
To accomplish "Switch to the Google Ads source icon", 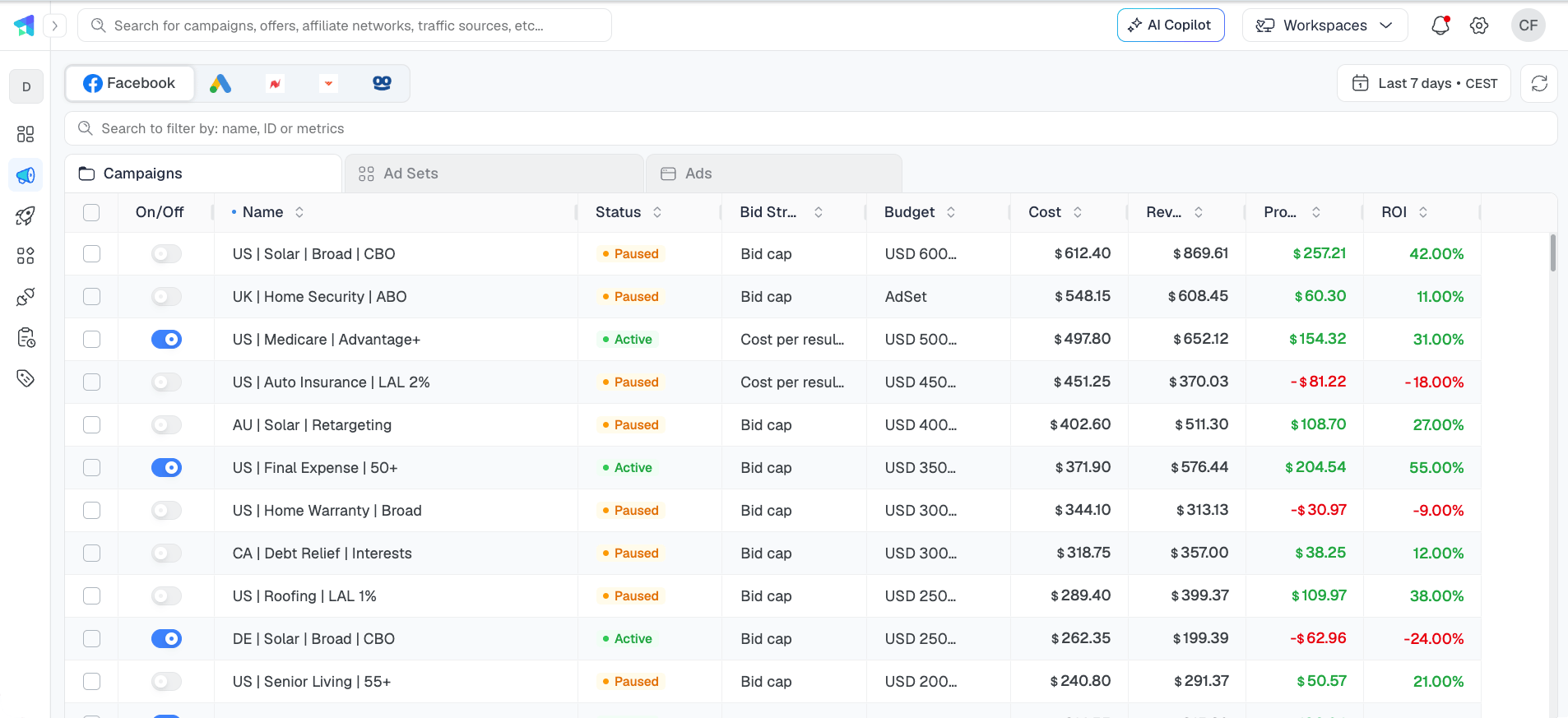I will pyautogui.click(x=220, y=83).
